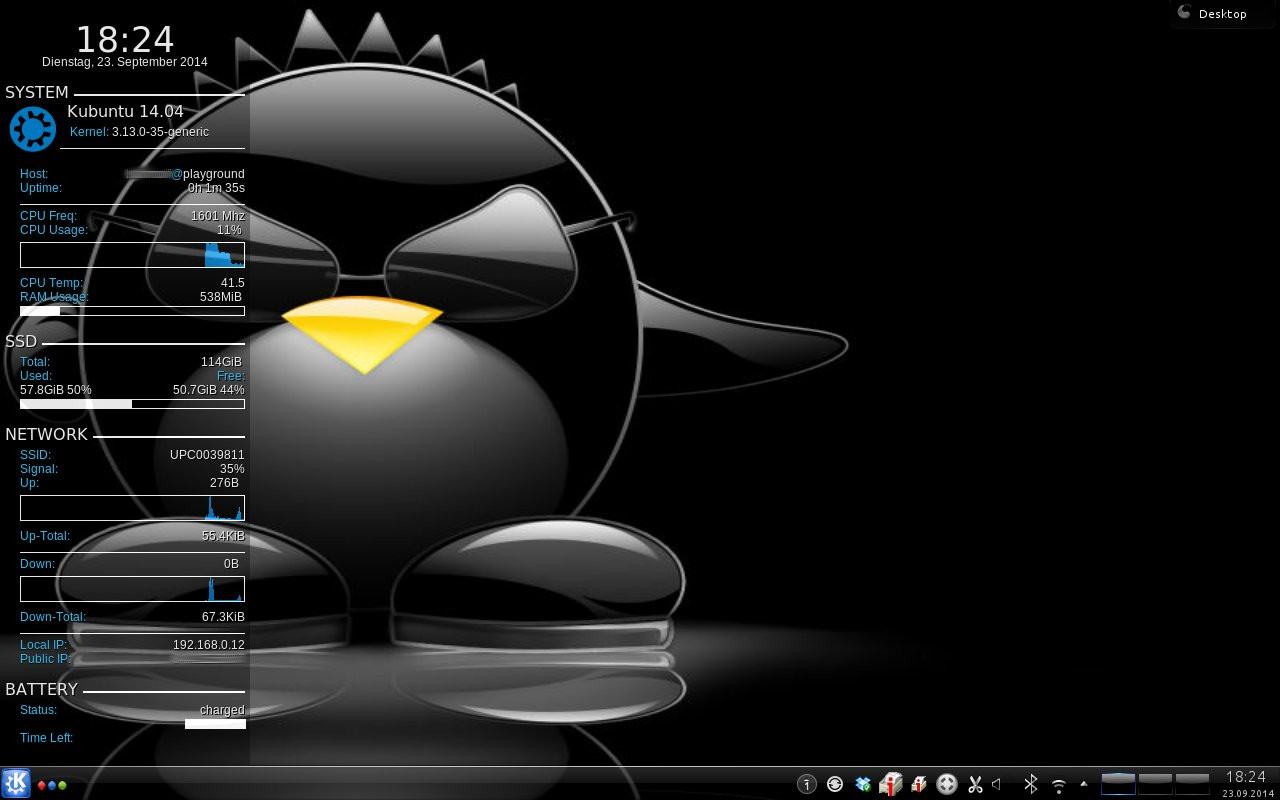Click the "Kubuntu 14.04" text
The width and height of the screenshot is (1280, 800).
click(x=125, y=111)
